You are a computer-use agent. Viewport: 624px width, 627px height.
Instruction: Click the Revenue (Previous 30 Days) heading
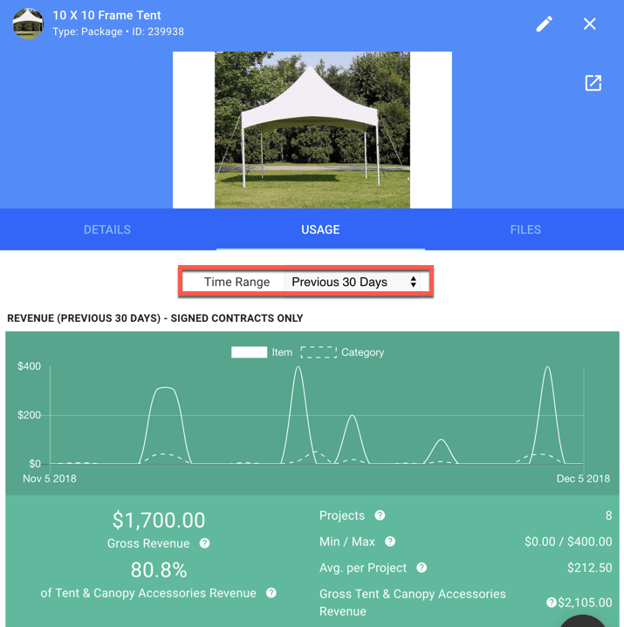click(155, 318)
